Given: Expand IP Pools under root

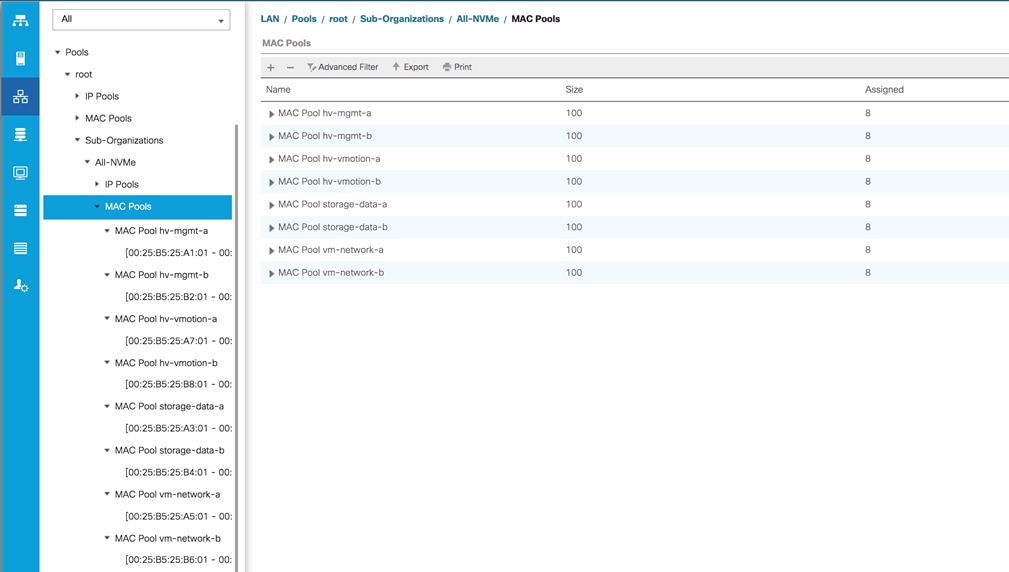Looking at the screenshot, I should point(77,96).
